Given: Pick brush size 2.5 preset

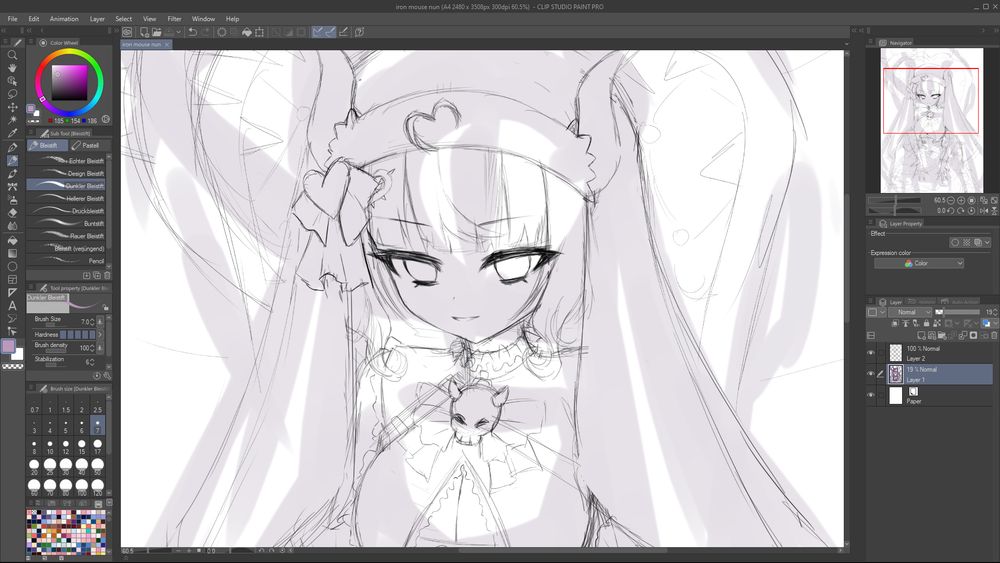Looking at the screenshot, I should point(98,406).
